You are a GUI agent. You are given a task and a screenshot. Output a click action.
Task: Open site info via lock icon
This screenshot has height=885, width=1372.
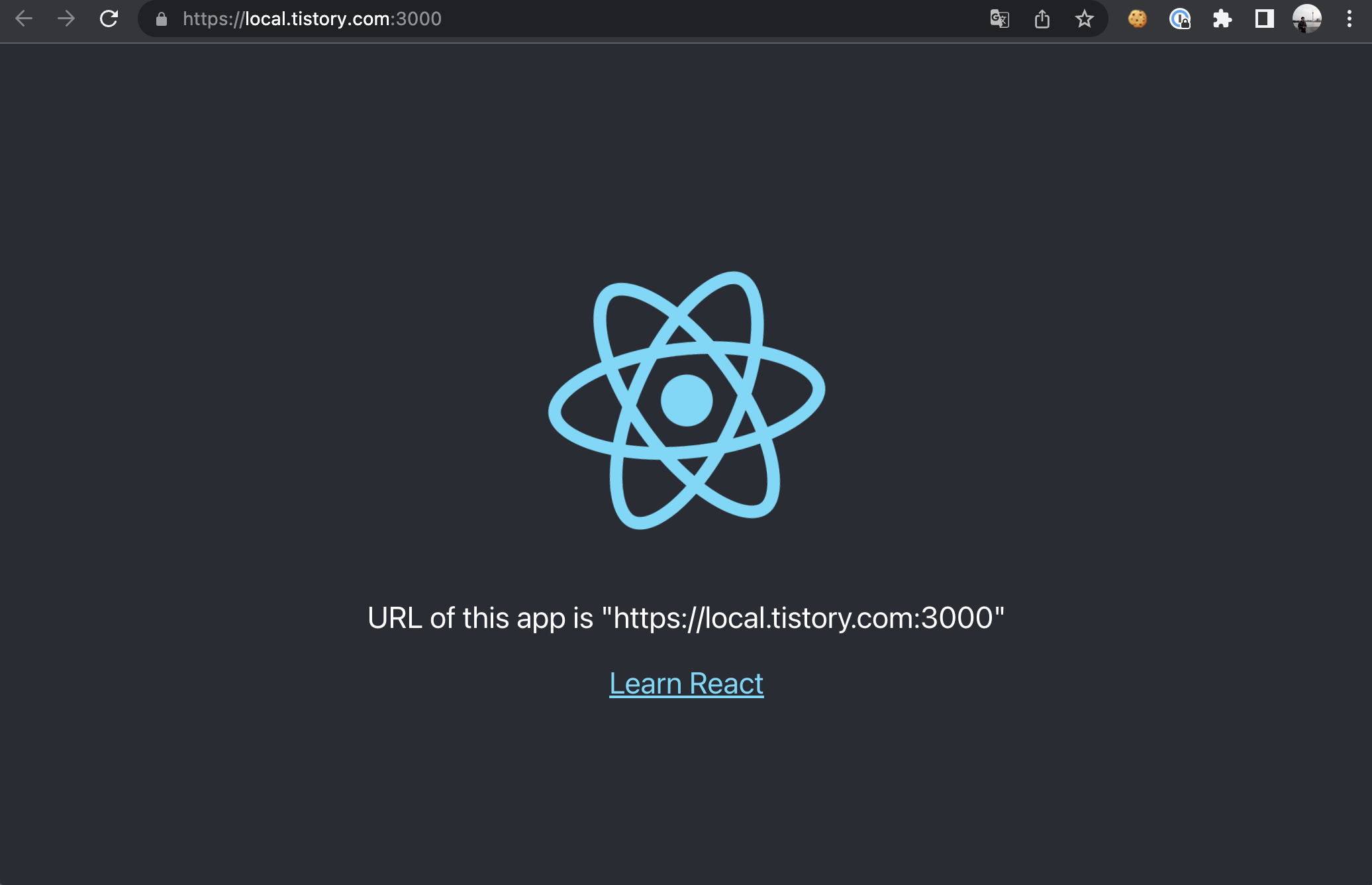pos(162,19)
